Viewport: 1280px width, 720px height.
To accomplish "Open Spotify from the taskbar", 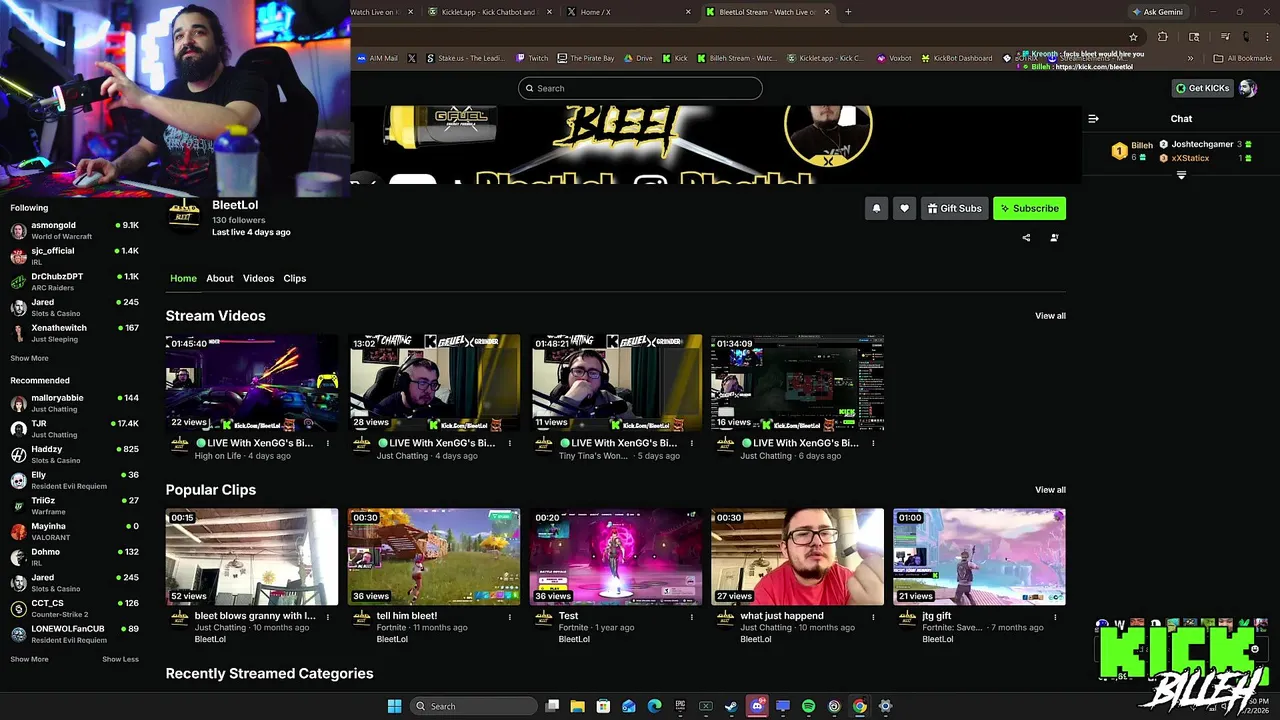I will pyautogui.click(x=808, y=706).
